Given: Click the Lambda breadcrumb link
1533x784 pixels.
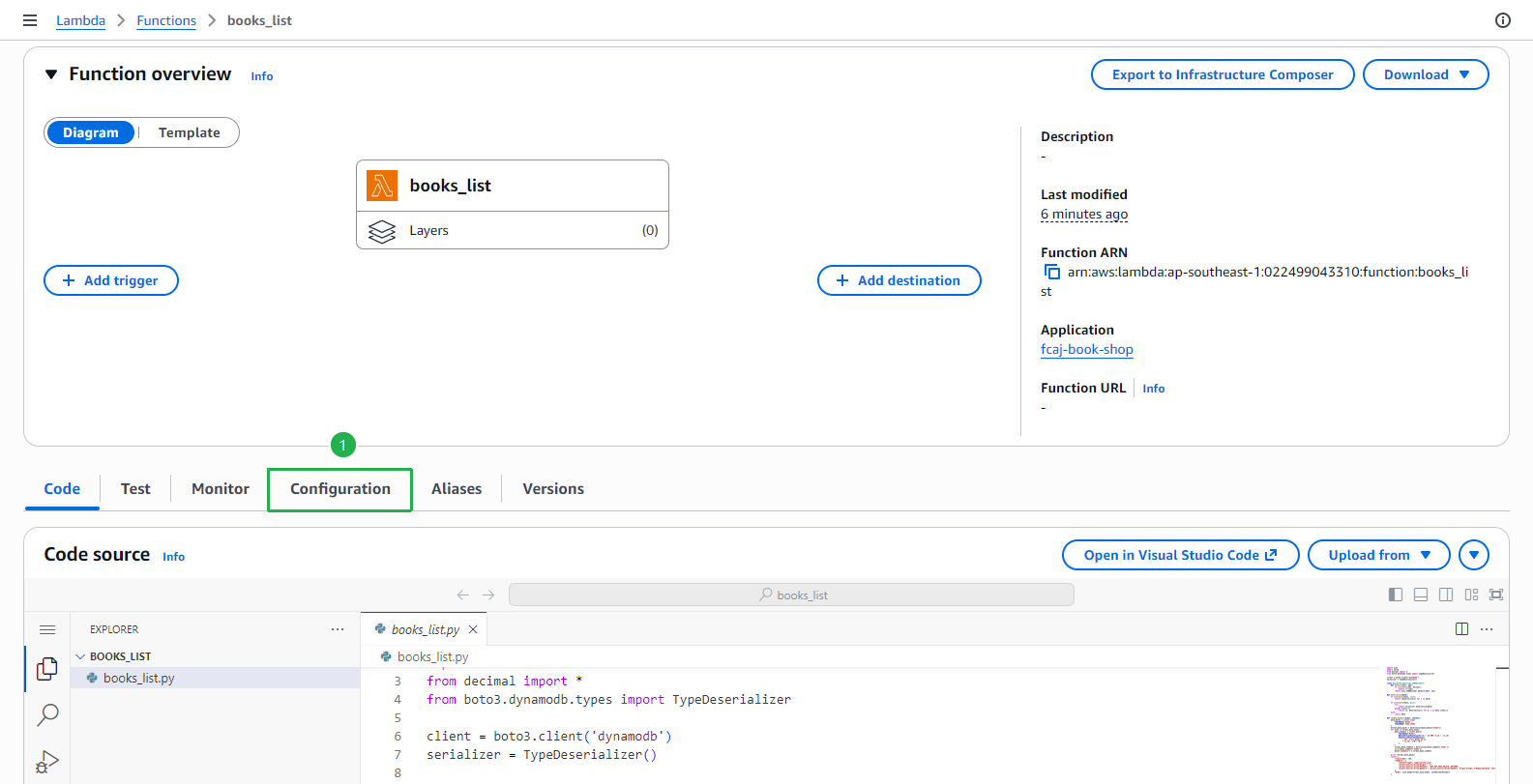Looking at the screenshot, I should 80,20.
